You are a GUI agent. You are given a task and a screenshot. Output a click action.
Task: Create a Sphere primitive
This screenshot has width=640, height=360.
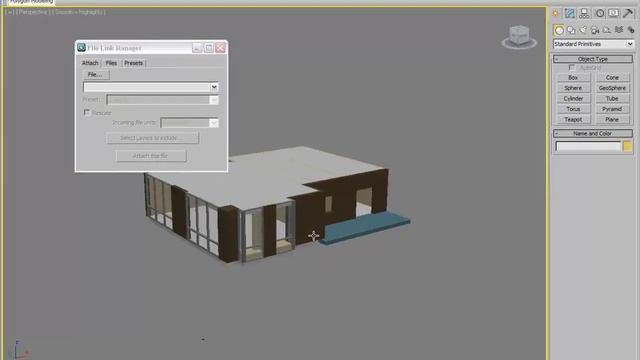coord(573,88)
